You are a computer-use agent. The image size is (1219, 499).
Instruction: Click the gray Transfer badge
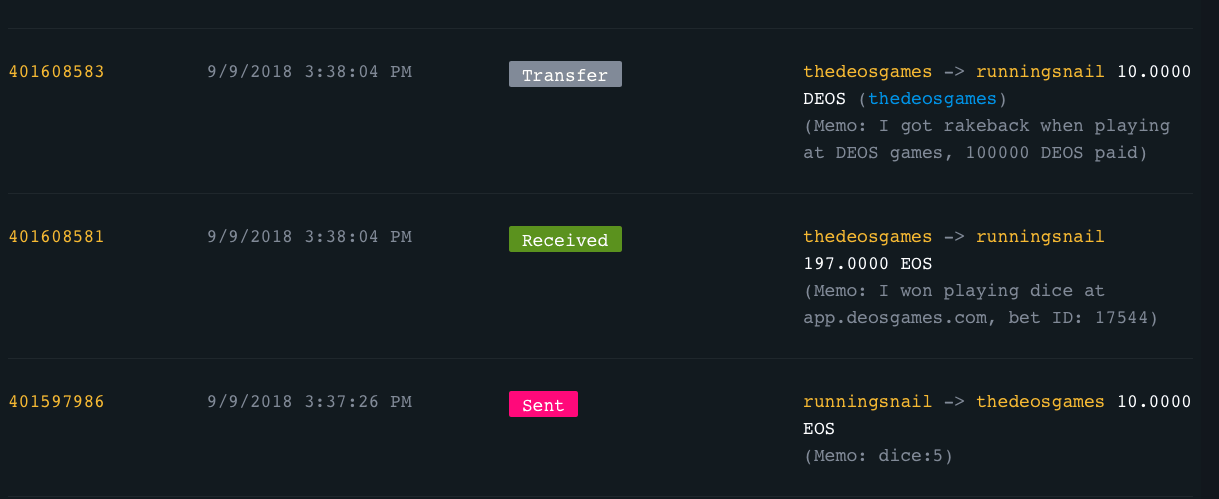click(x=565, y=75)
